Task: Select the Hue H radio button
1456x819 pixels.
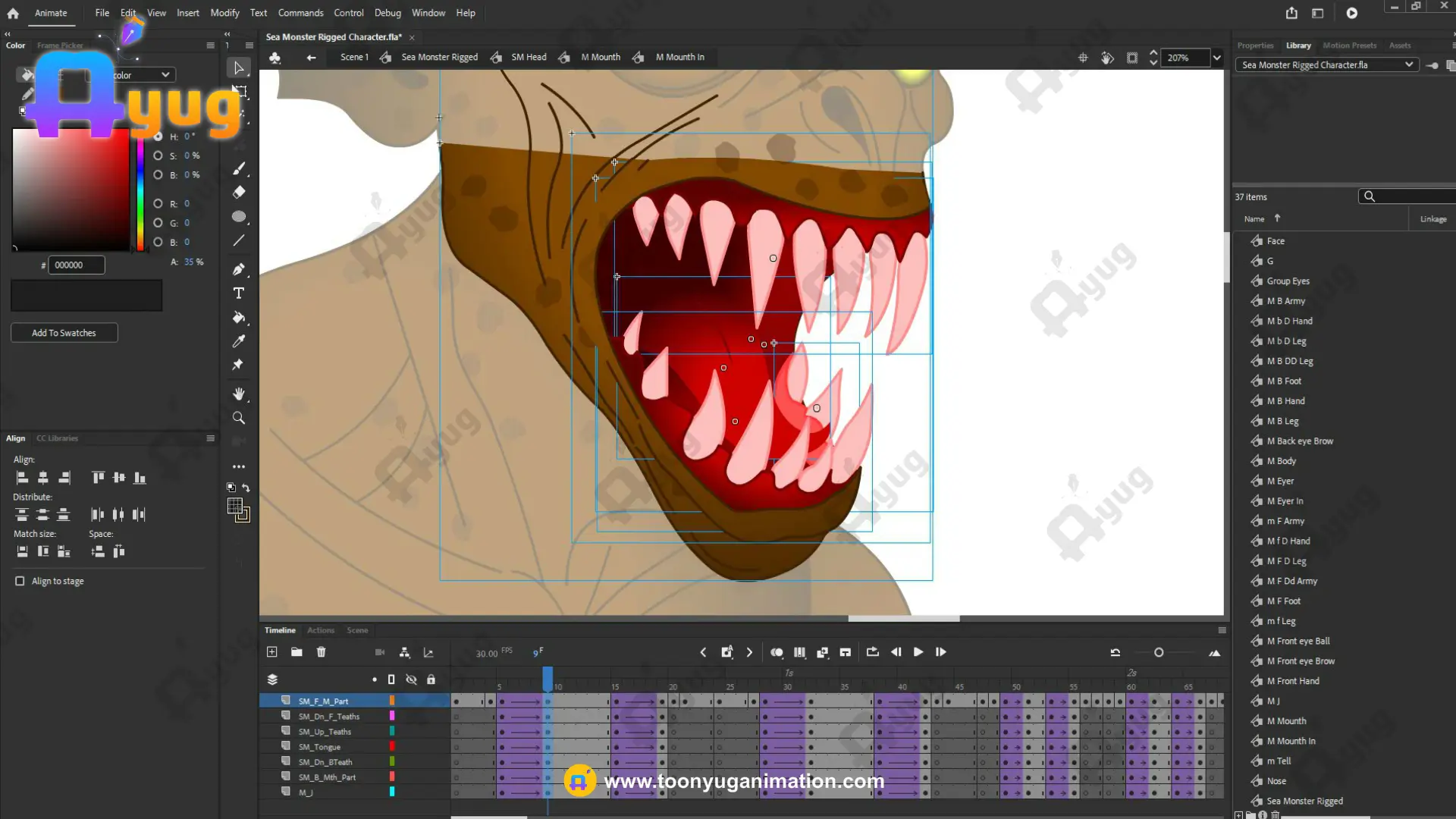Action: pos(158,136)
